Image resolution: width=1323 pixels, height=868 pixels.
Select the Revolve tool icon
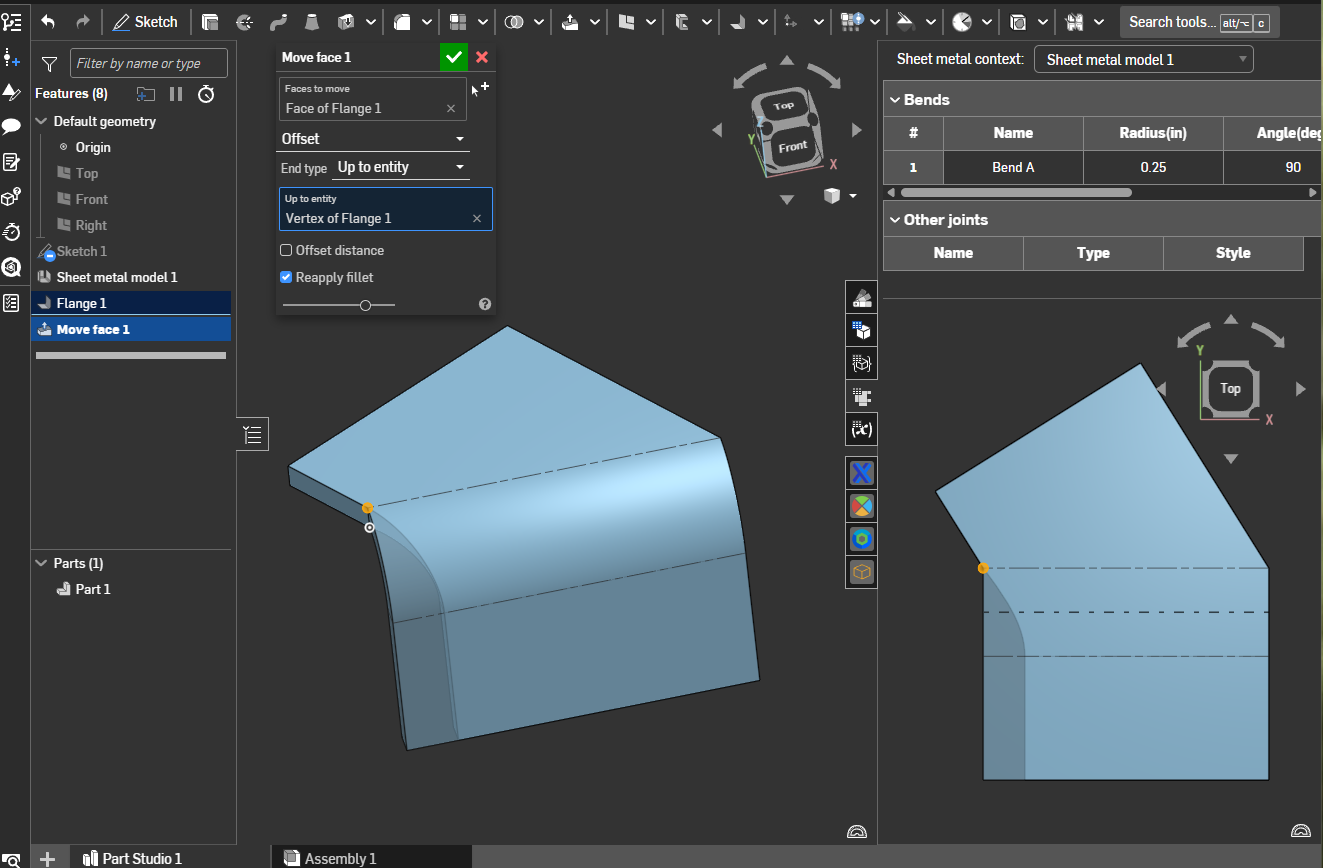click(245, 21)
